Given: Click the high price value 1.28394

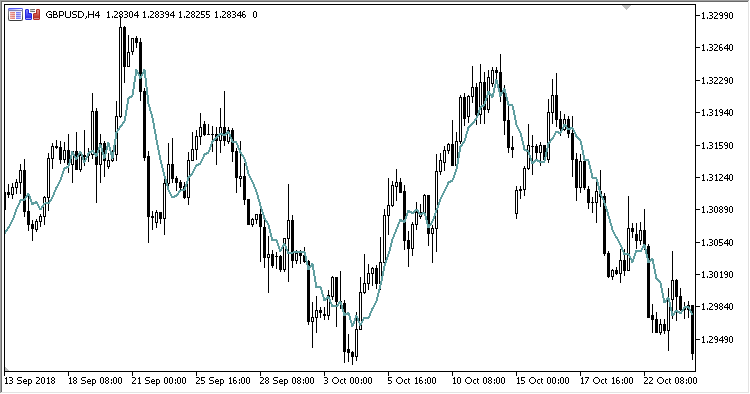Looking at the screenshot, I should click(x=159, y=15).
